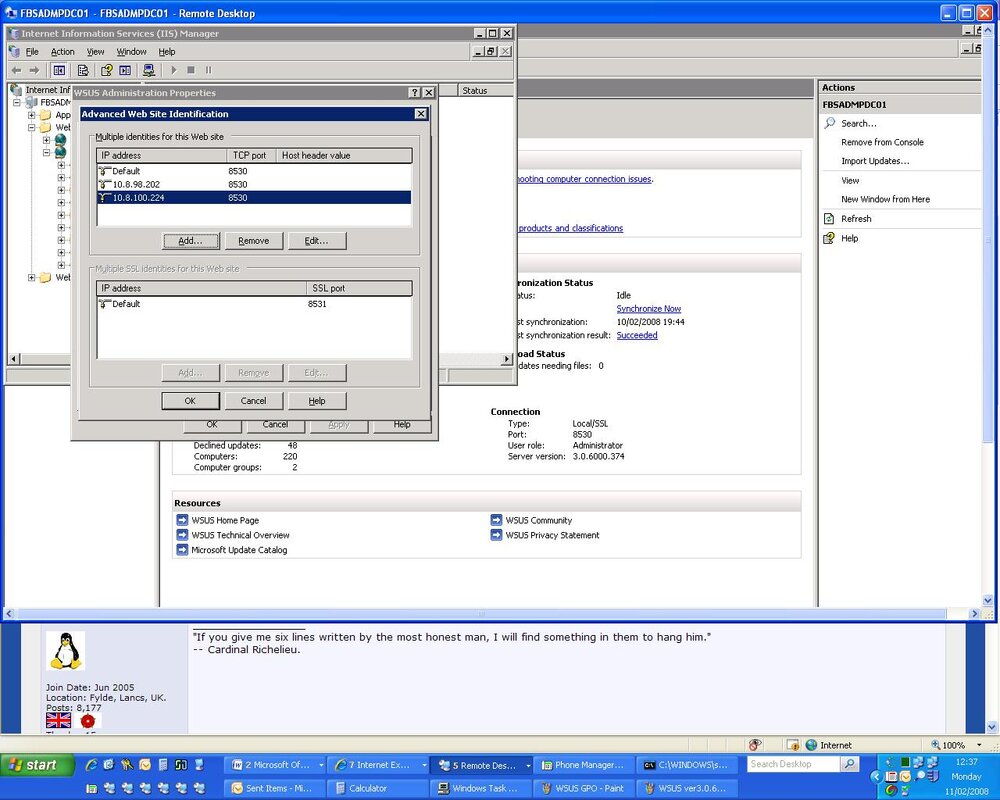Select the 10.8.98.202 identity row
Image resolution: width=1000 pixels, height=800 pixels.
(x=254, y=184)
